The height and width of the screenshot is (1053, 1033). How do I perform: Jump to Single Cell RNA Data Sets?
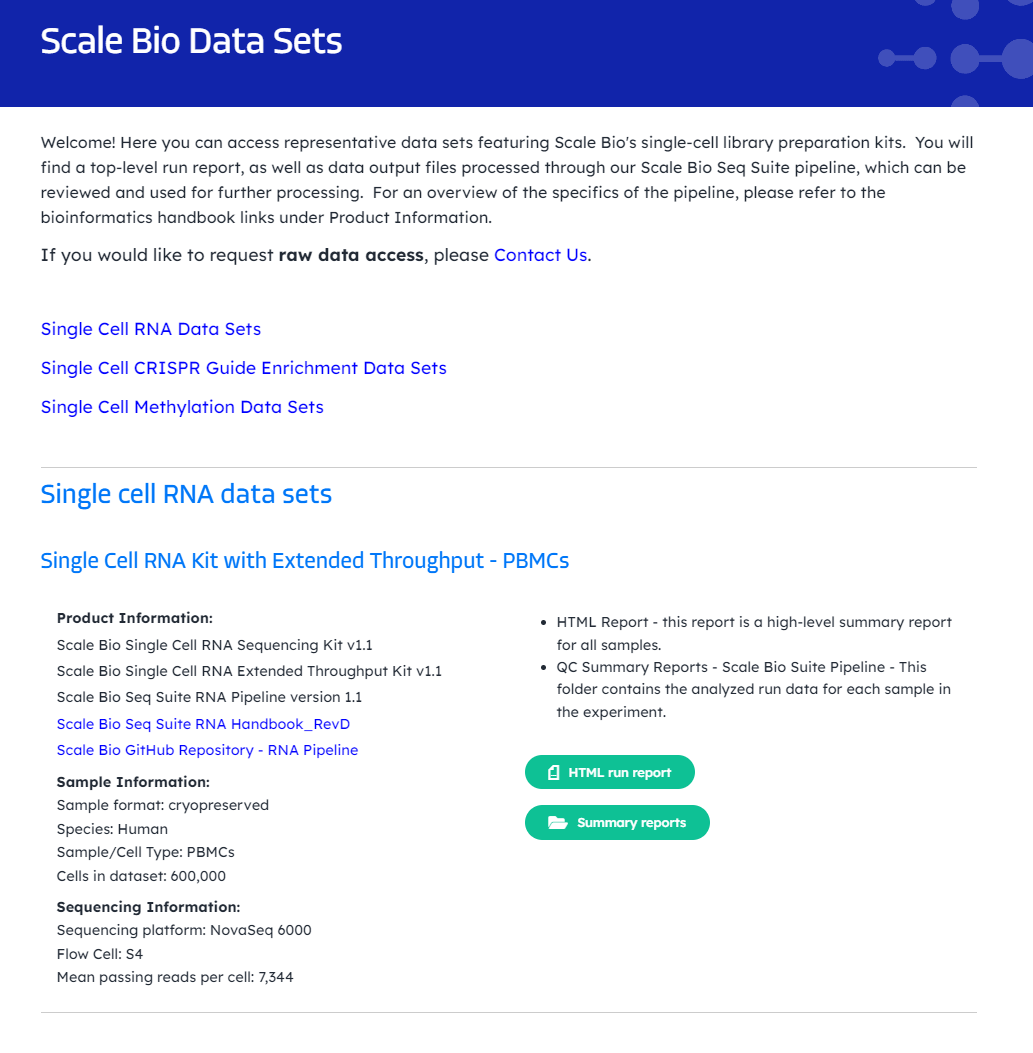[x=151, y=329]
